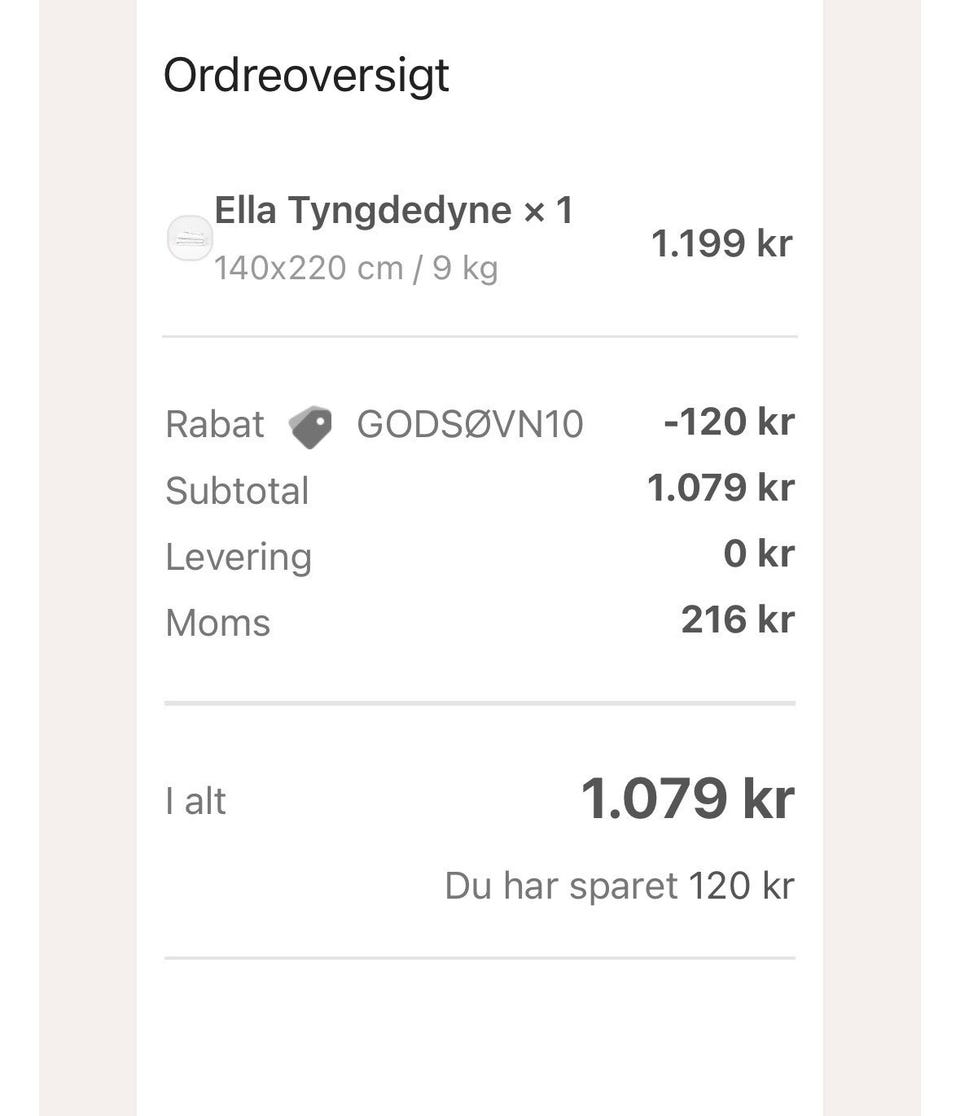Click the Subtotal label

pos(237,491)
